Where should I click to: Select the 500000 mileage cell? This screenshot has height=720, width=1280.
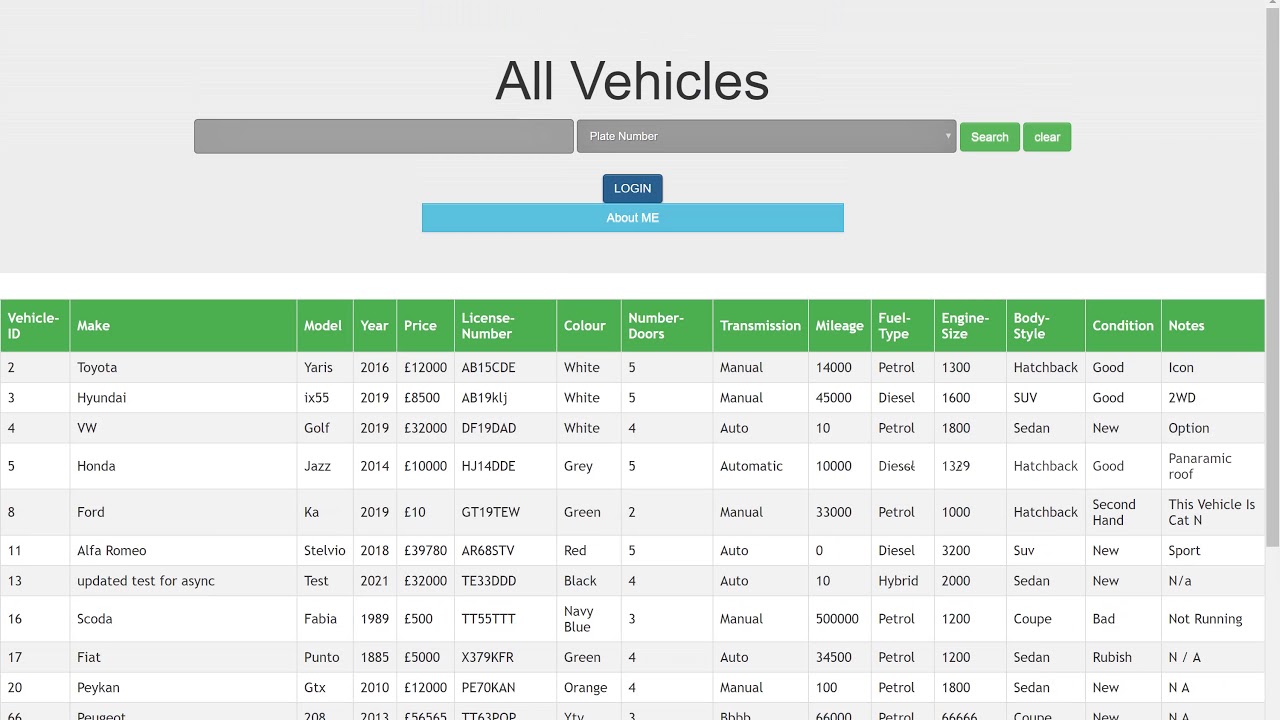pos(840,619)
